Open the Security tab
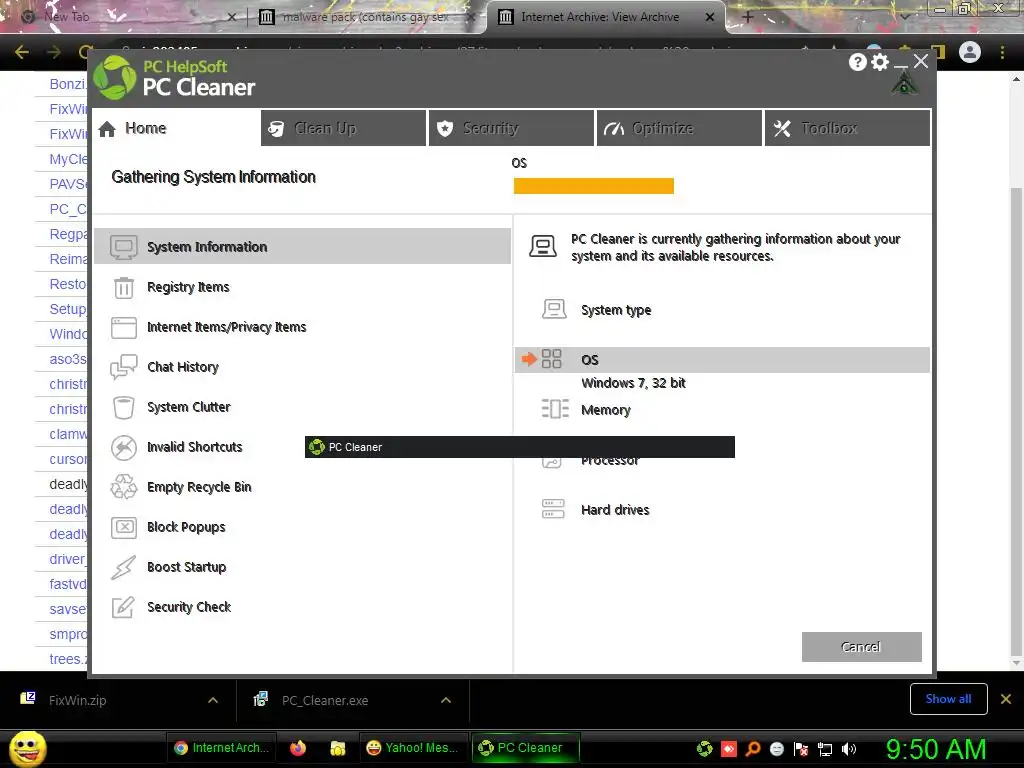Image resolution: width=1024 pixels, height=768 pixels. pos(511,128)
